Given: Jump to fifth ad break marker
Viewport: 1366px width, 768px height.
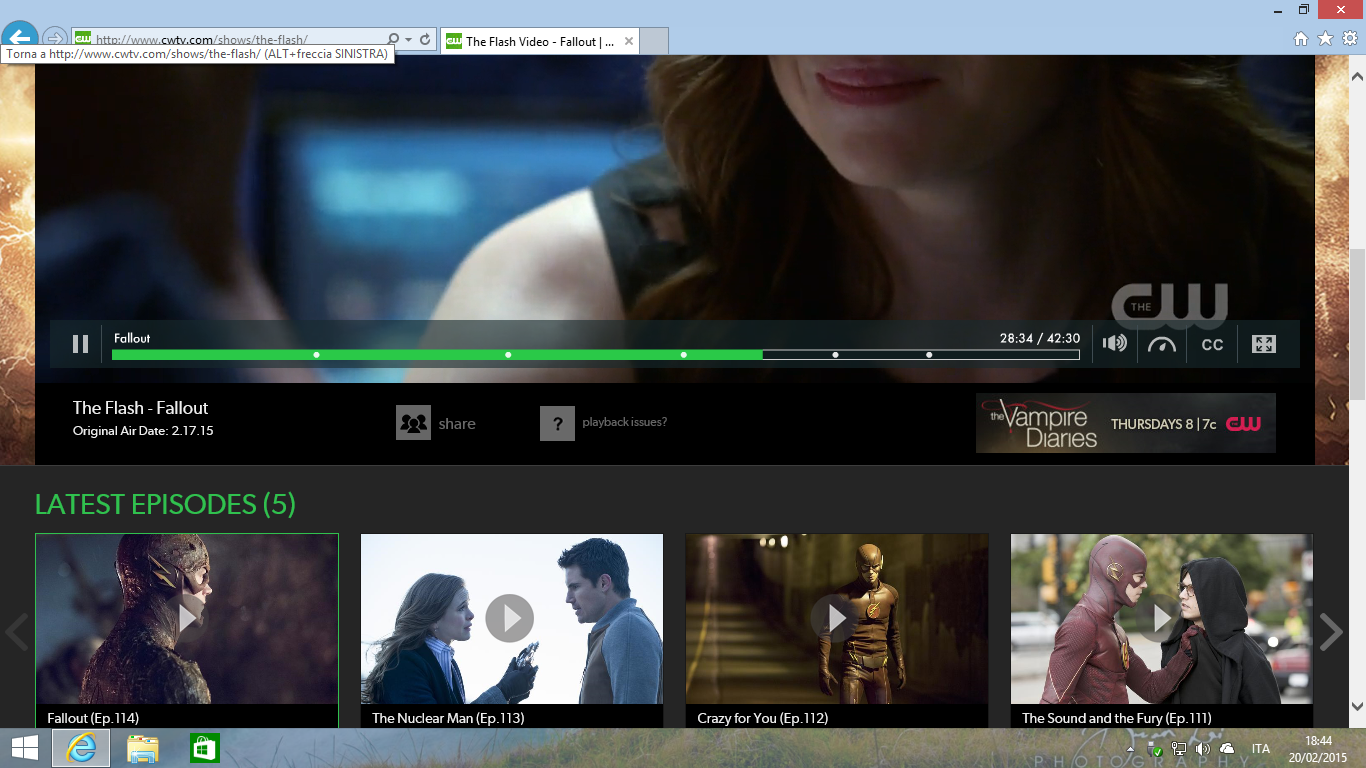Looking at the screenshot, I should [929, 355].
